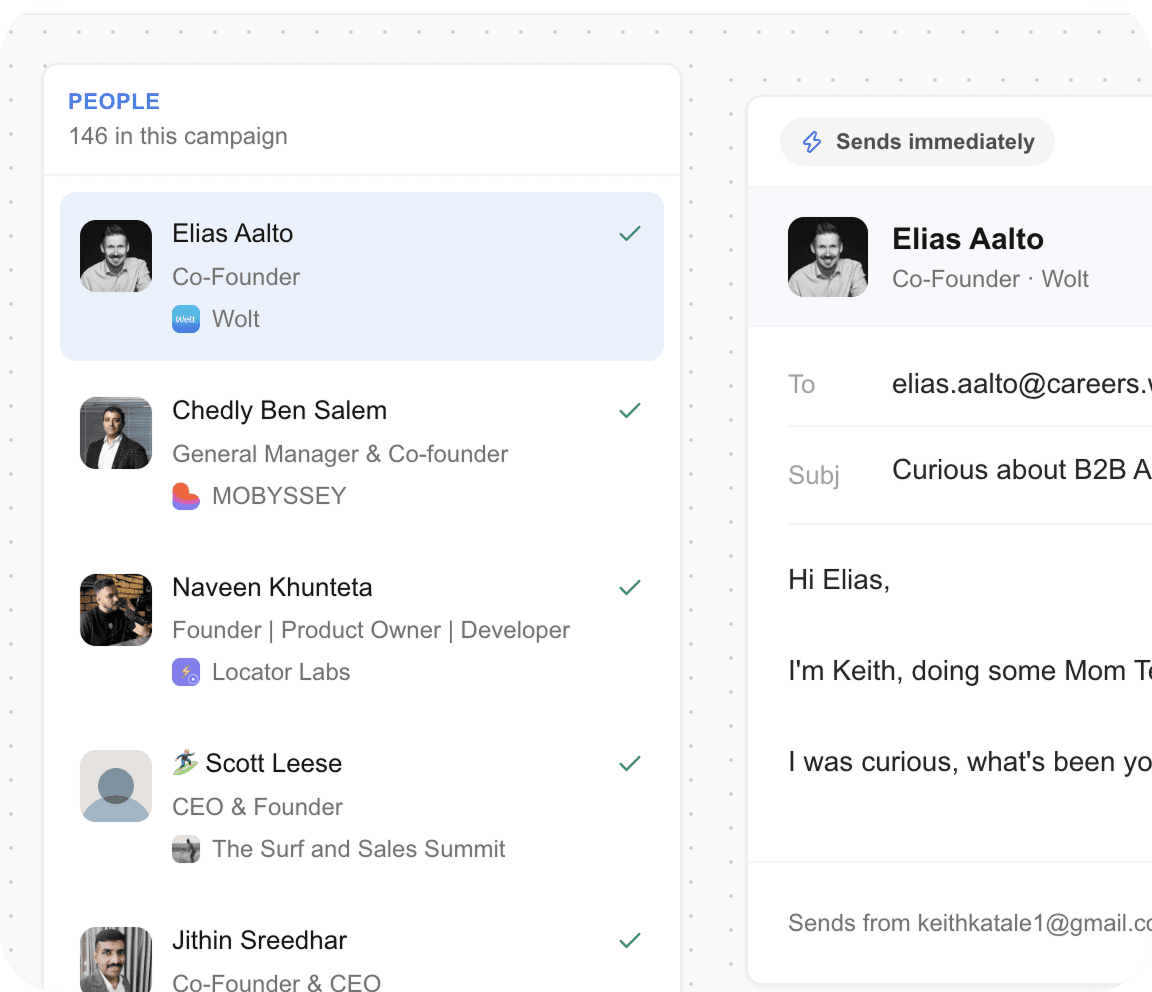
Task: Click the MOBYSSEY company name
Action: 279,496
